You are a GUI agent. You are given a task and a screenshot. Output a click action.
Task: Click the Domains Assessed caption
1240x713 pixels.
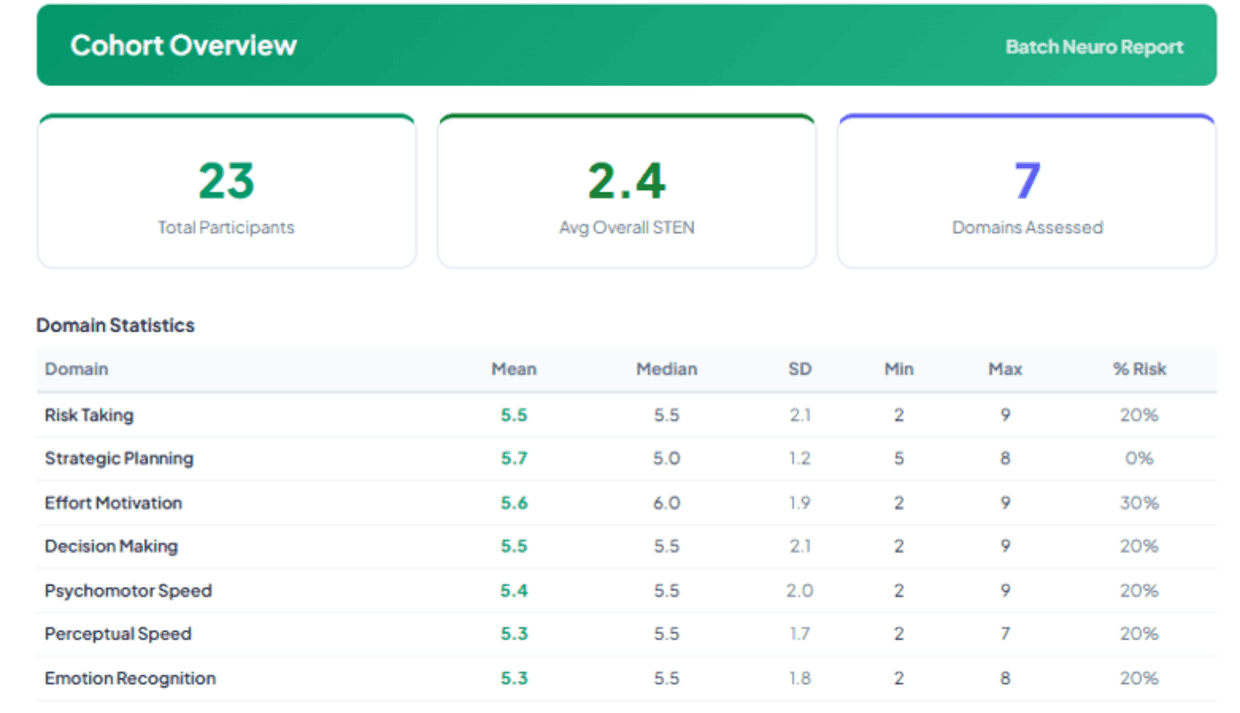1027,227
